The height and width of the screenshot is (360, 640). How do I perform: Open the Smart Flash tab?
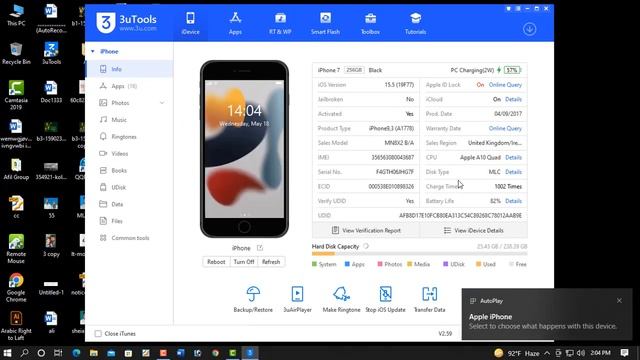point(325,23)
